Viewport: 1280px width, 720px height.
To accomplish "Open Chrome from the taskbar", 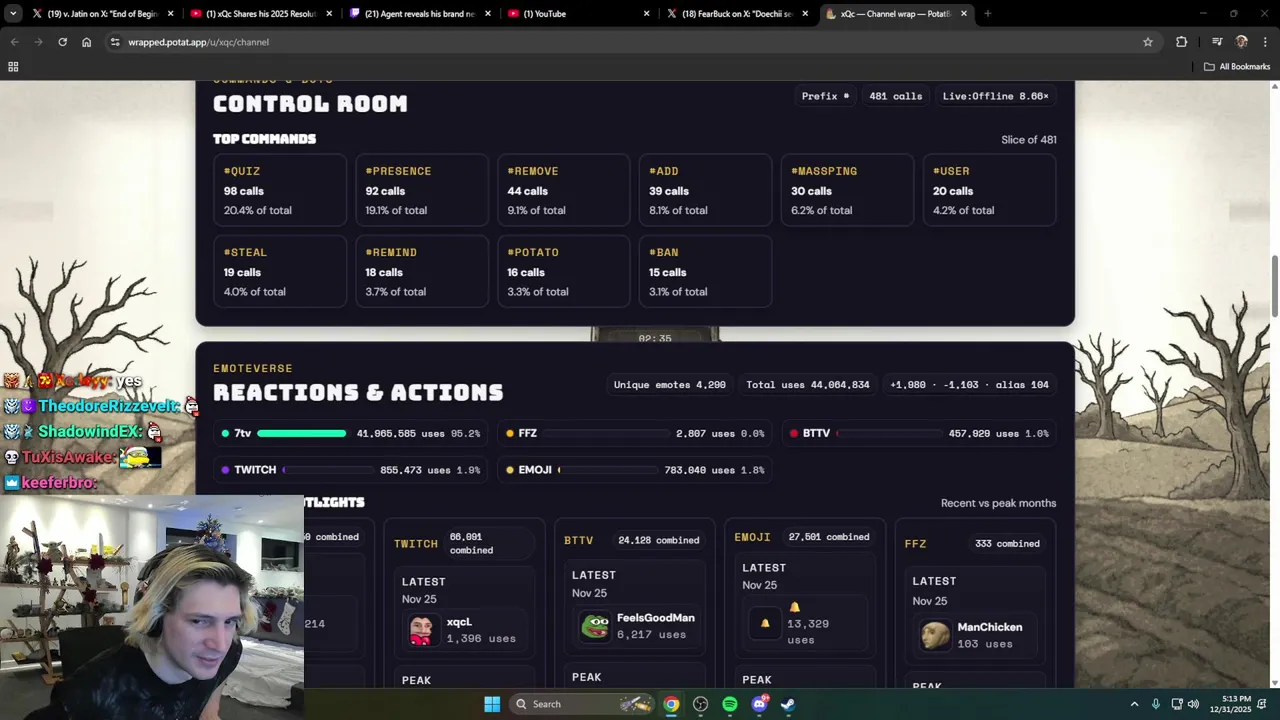I will pyautogui.click(x=671, y=704).
